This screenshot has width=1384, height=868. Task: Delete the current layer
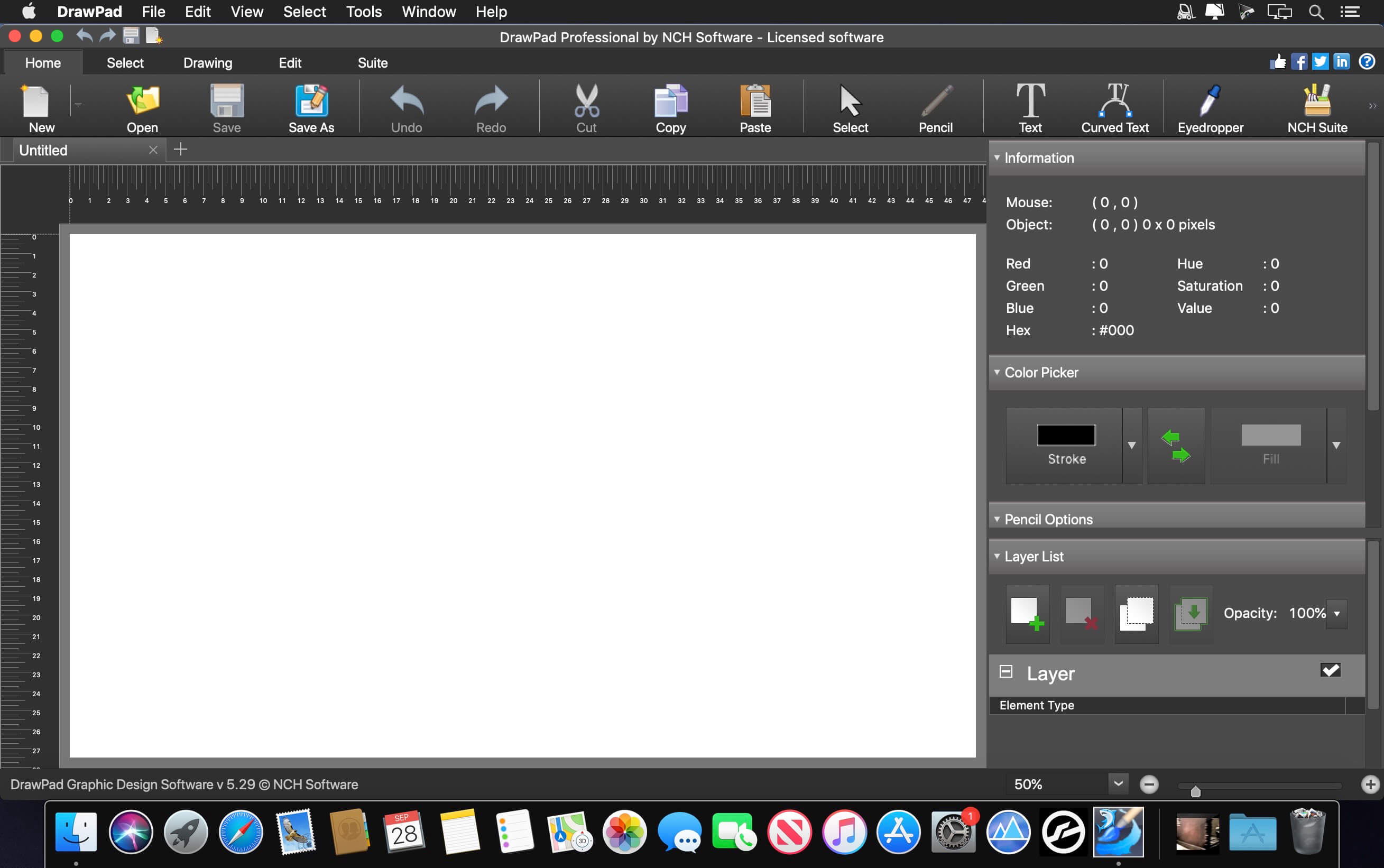1082,613
